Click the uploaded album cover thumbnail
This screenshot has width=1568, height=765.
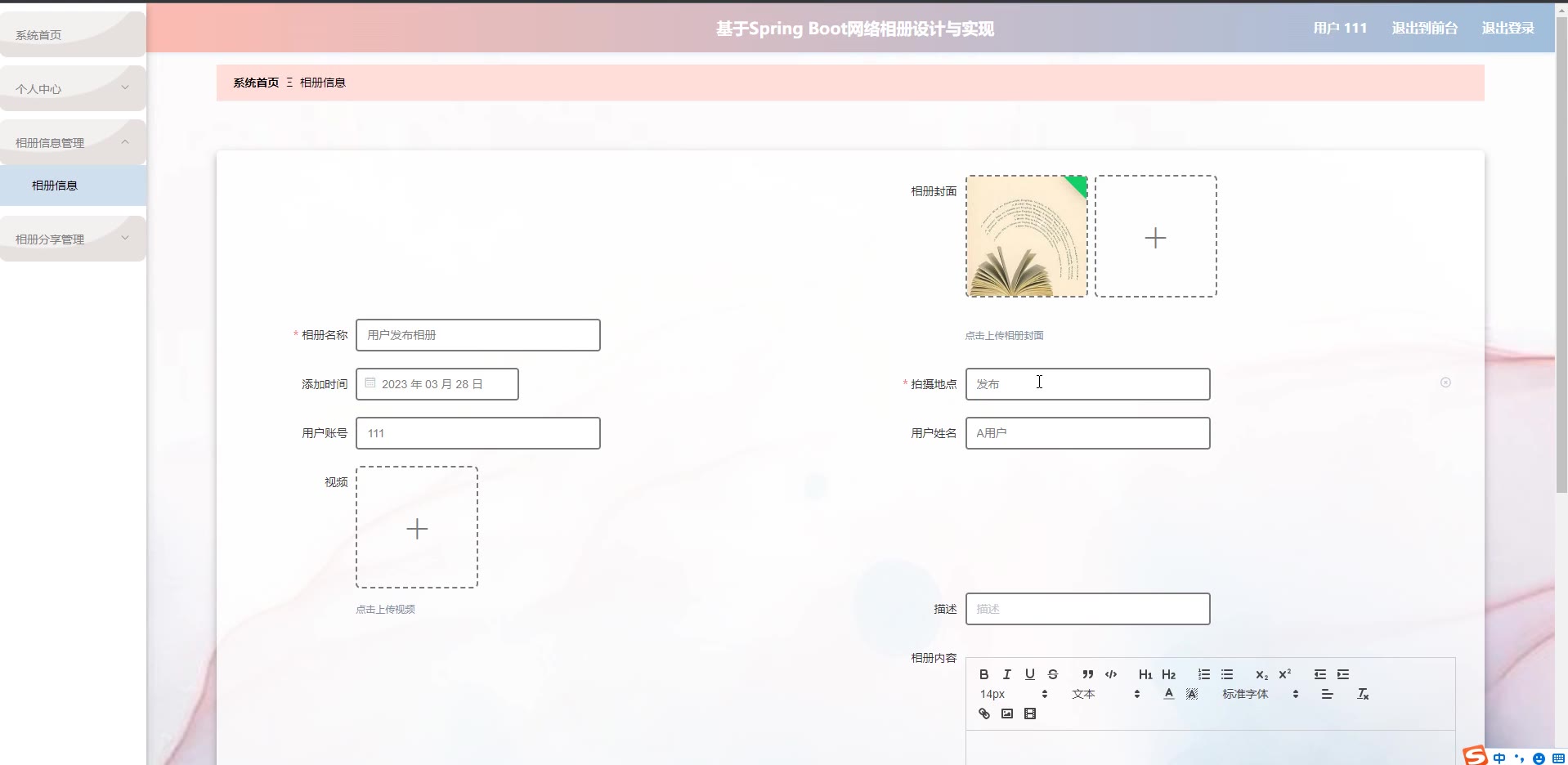point(1027,236)
